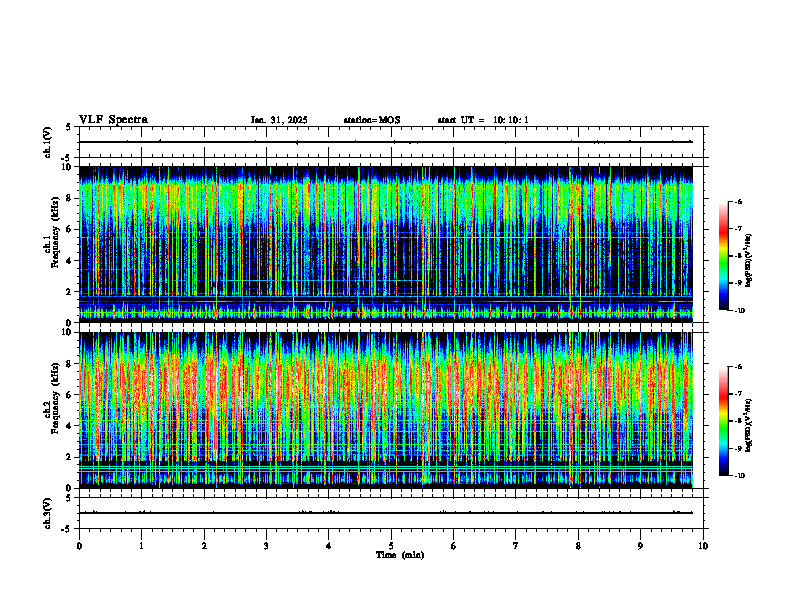Viewport: 792px width, 612px height.
Task: Click the "station=MOS" header label
Action: [x=372, y=120]
